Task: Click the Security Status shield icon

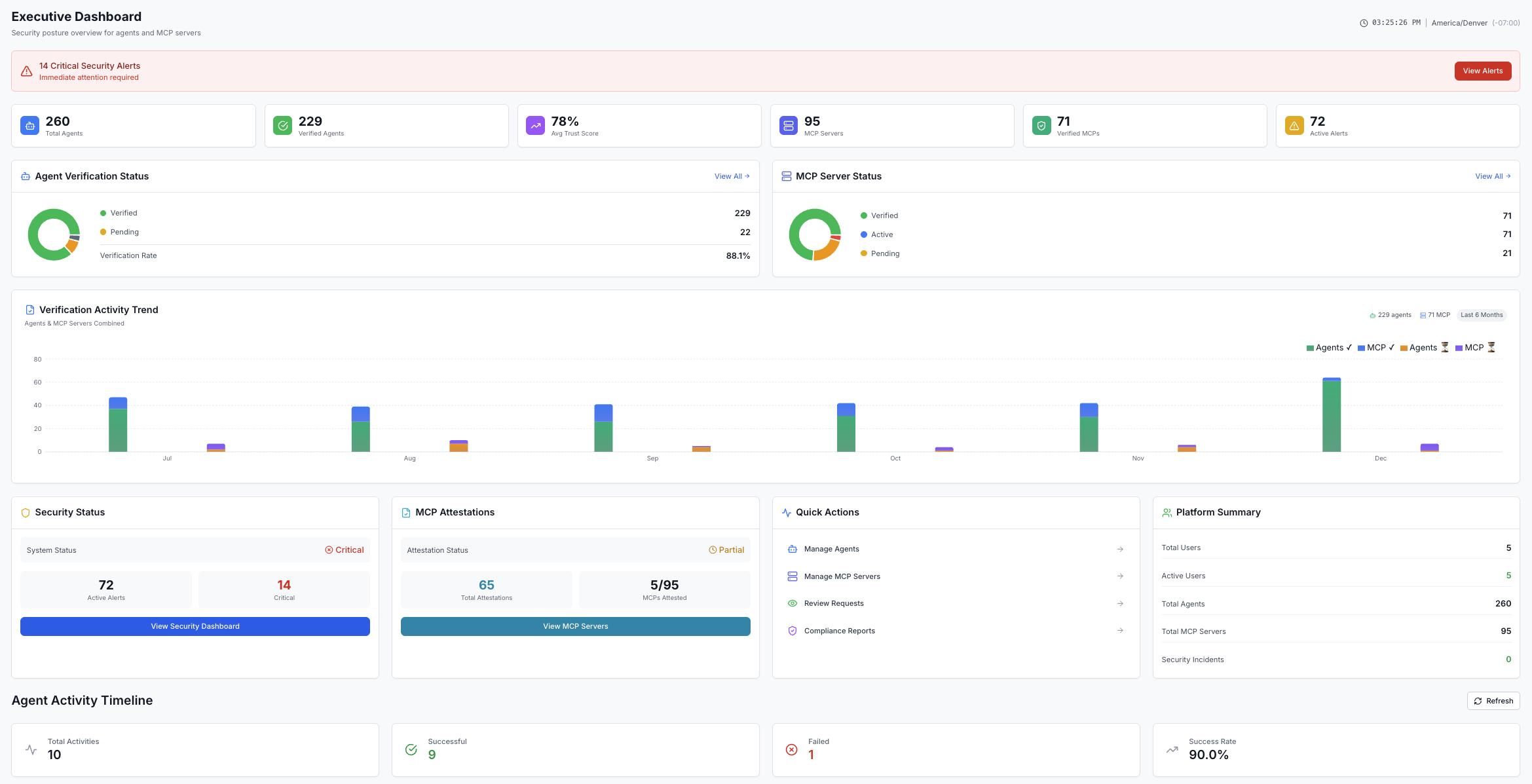Action: tap(26, 513)
